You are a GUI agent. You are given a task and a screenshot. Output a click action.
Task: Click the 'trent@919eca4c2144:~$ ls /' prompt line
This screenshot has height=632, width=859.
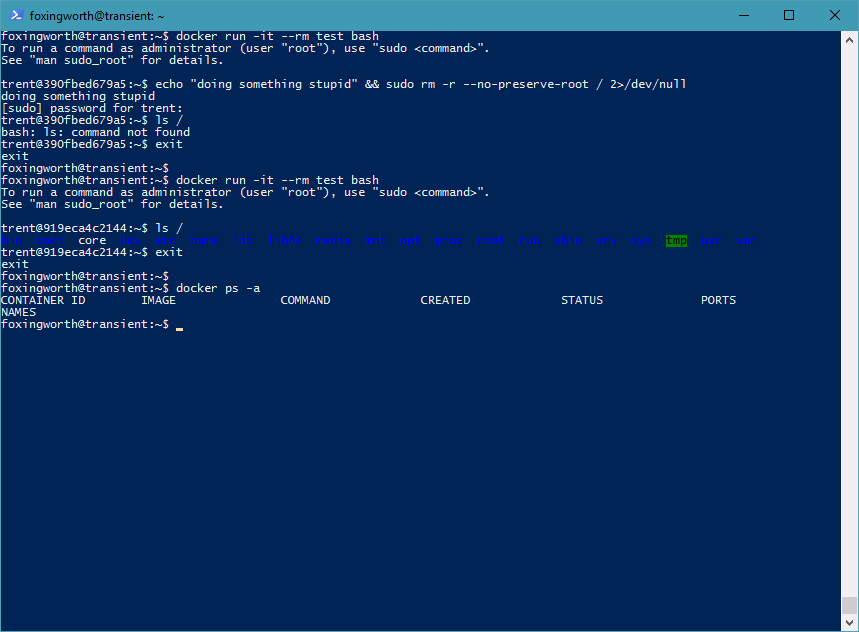click(92, 228)
